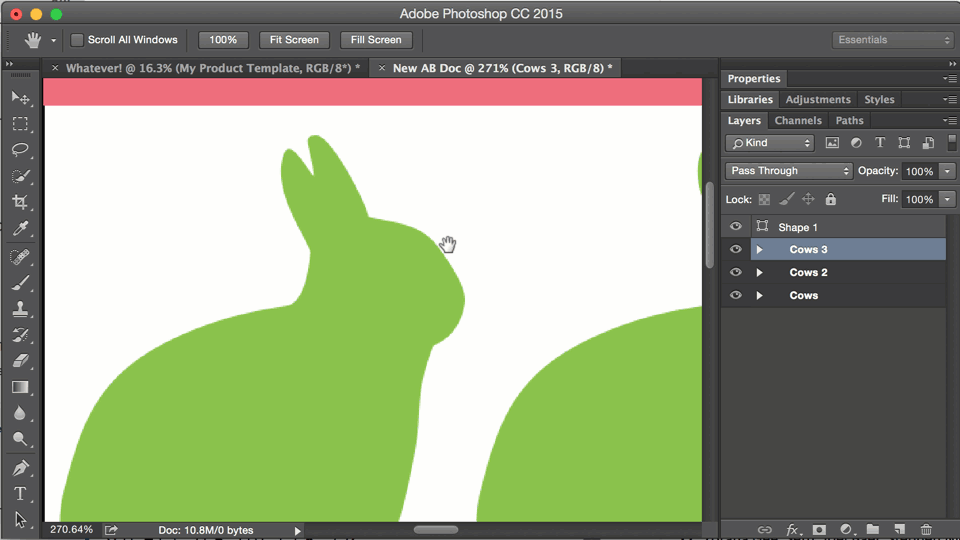The width and height of the screenshot is (960, 540).
Task: Select the Gradient tool
Action: point(20,387)
